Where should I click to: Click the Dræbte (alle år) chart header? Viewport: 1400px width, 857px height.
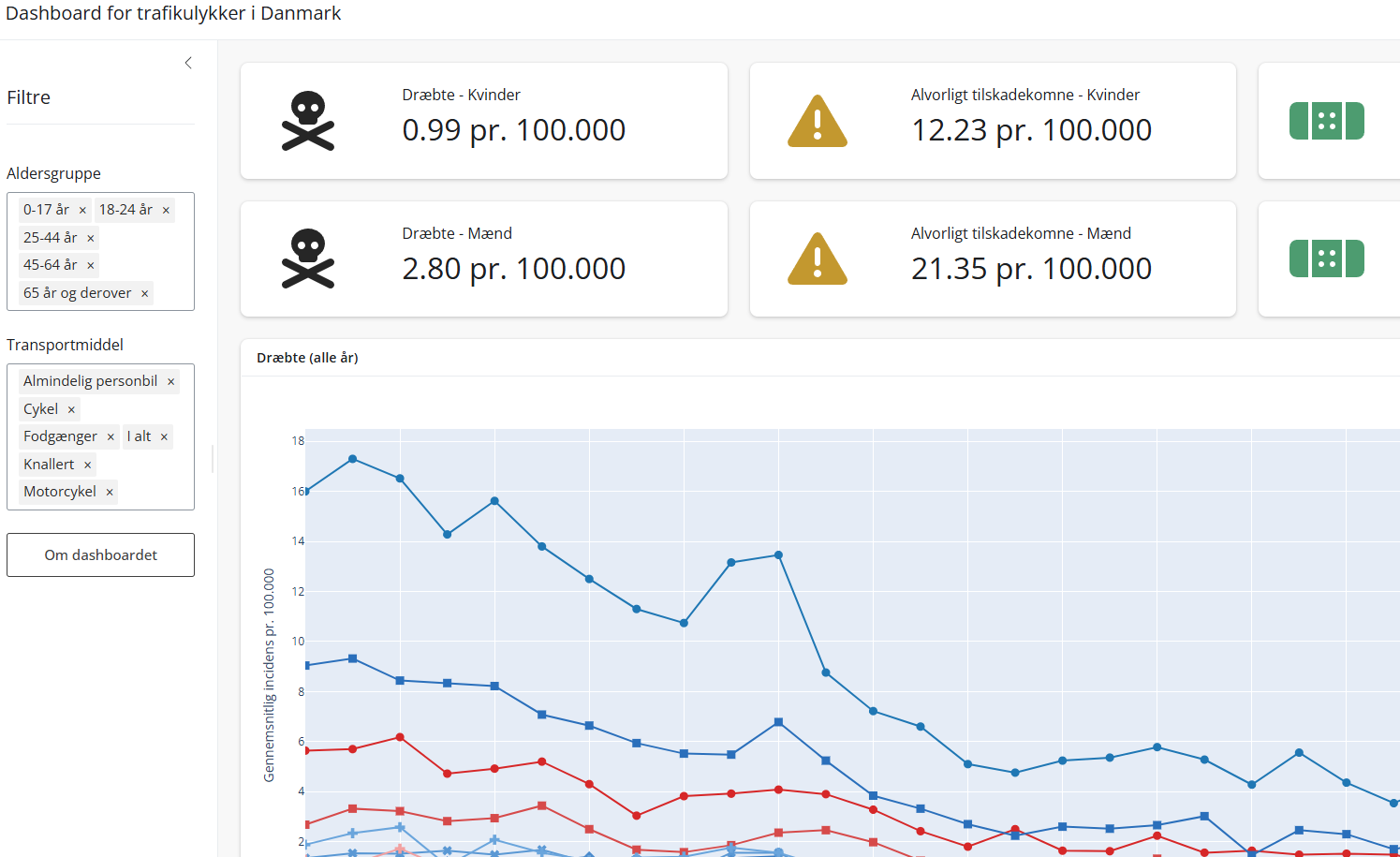[307, 358]
